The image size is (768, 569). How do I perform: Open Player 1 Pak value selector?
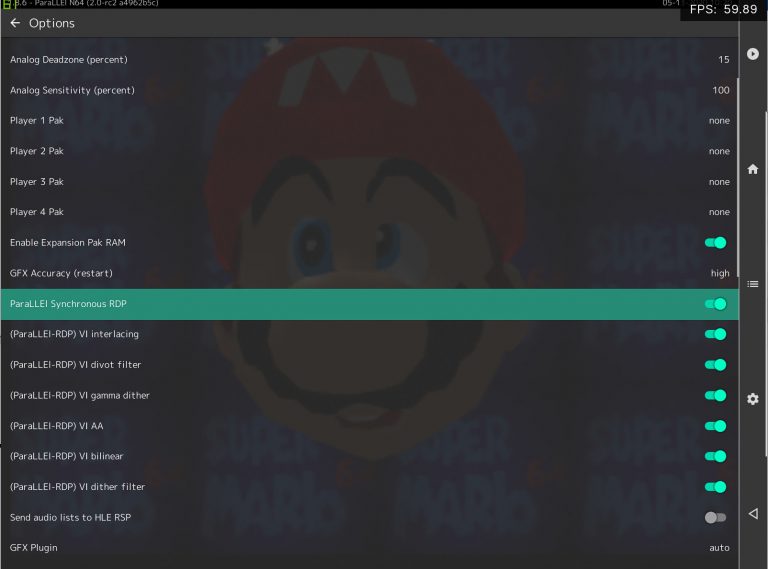[719, 121]
